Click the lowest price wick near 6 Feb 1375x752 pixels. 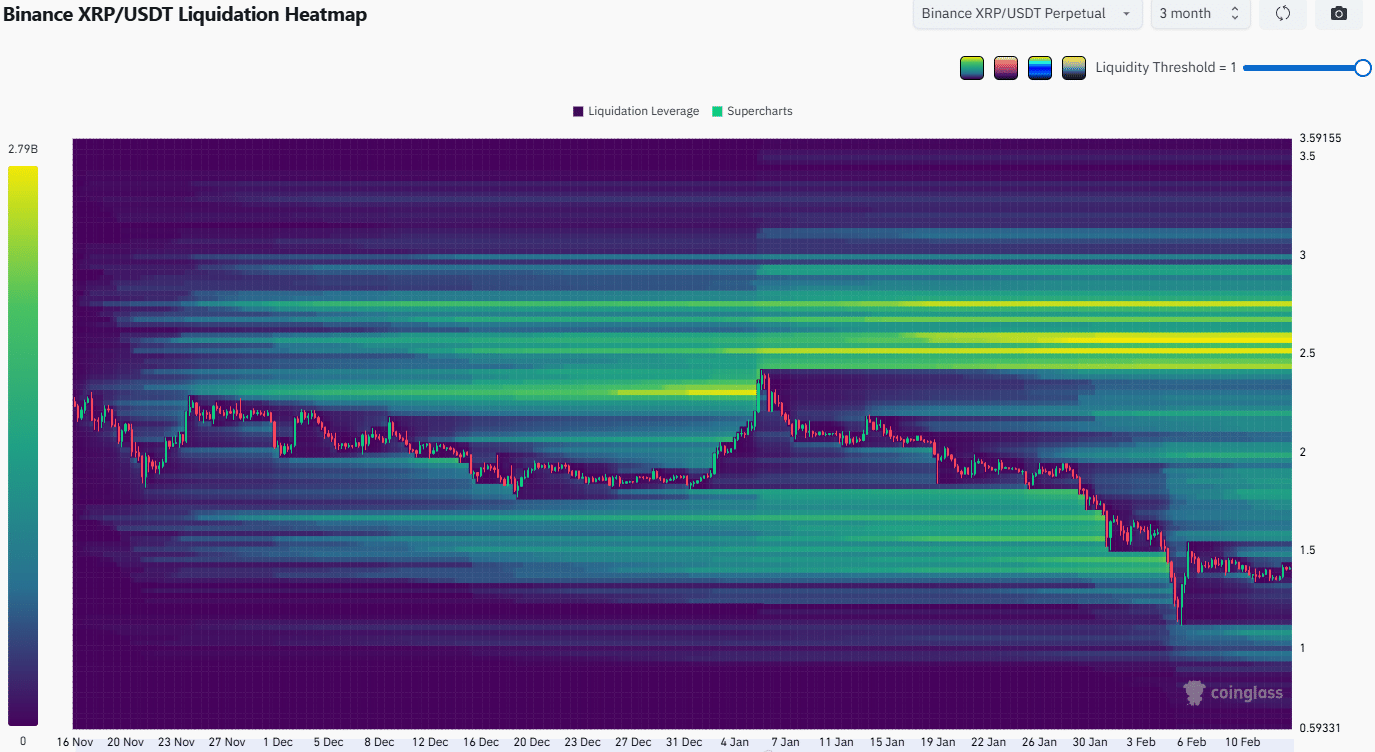1179,620
